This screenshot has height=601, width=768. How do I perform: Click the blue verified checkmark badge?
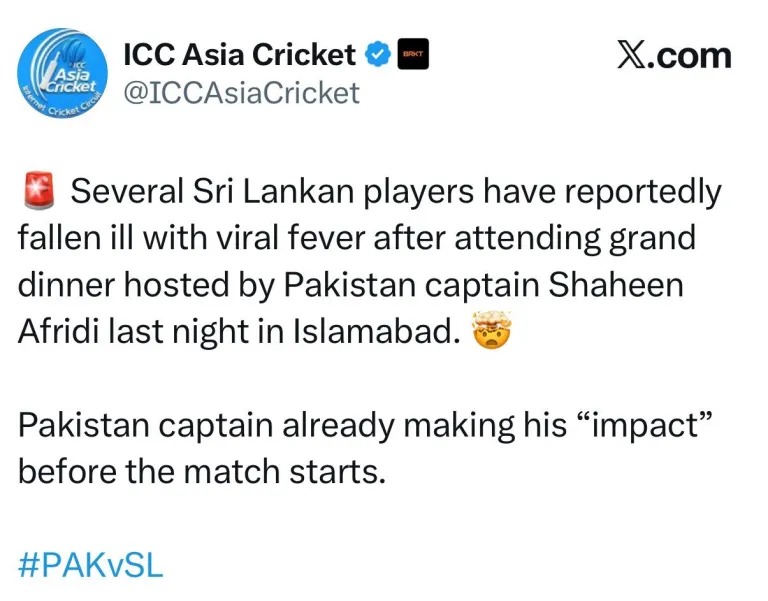(x=377, y=54)
